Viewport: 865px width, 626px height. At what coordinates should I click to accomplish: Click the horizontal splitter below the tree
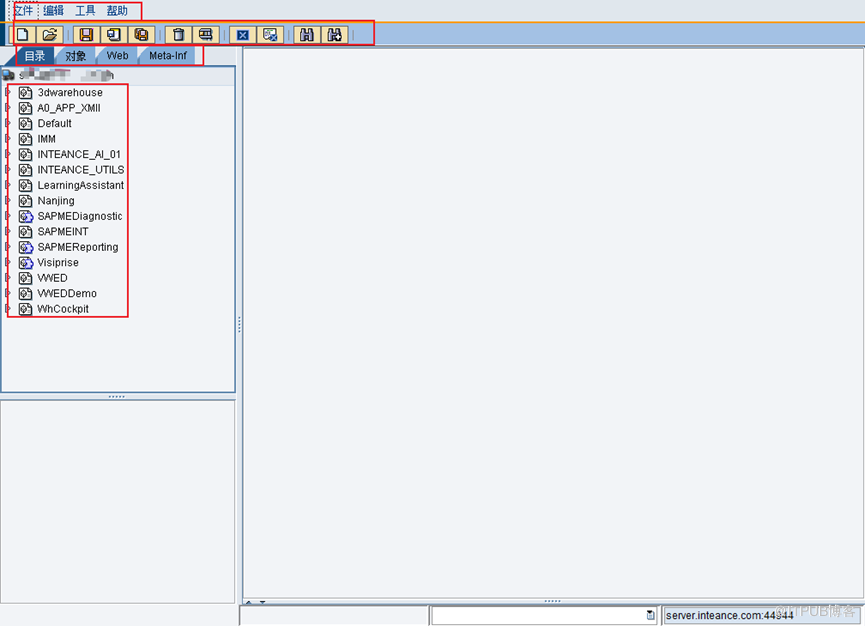pyautogui.click(x=117, y=396)
